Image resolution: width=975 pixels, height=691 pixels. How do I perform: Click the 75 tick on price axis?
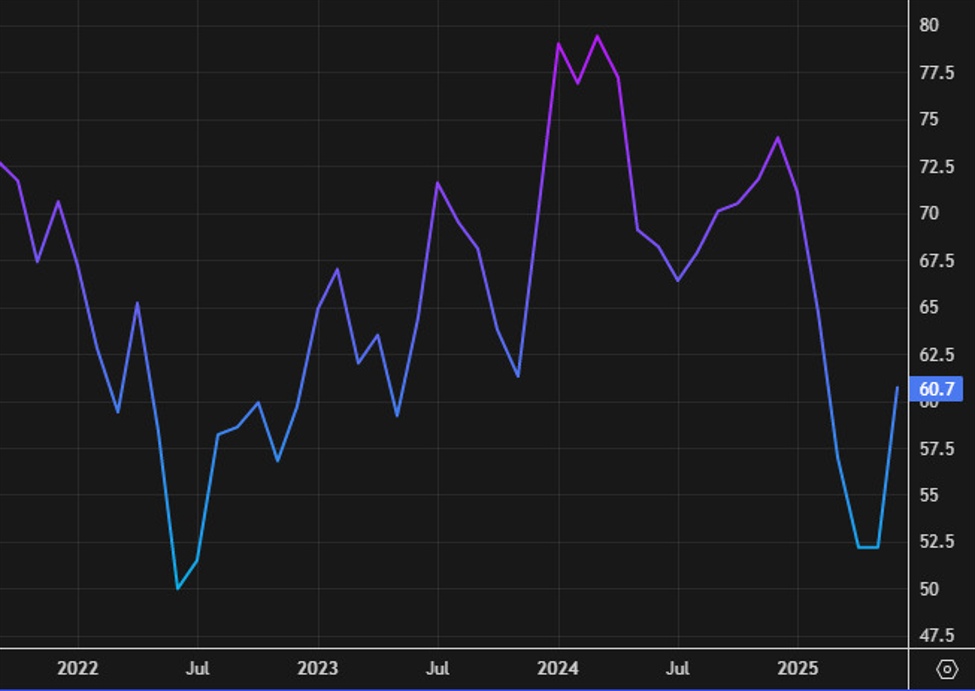pos(929,119)
